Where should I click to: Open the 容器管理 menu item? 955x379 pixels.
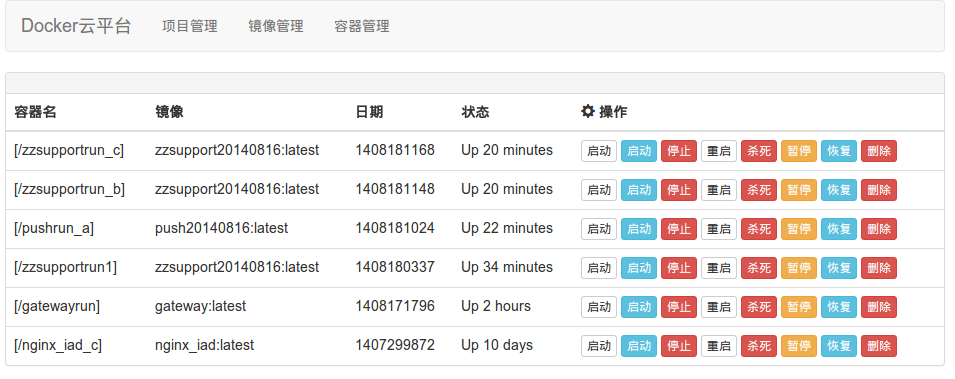(362, 26)
